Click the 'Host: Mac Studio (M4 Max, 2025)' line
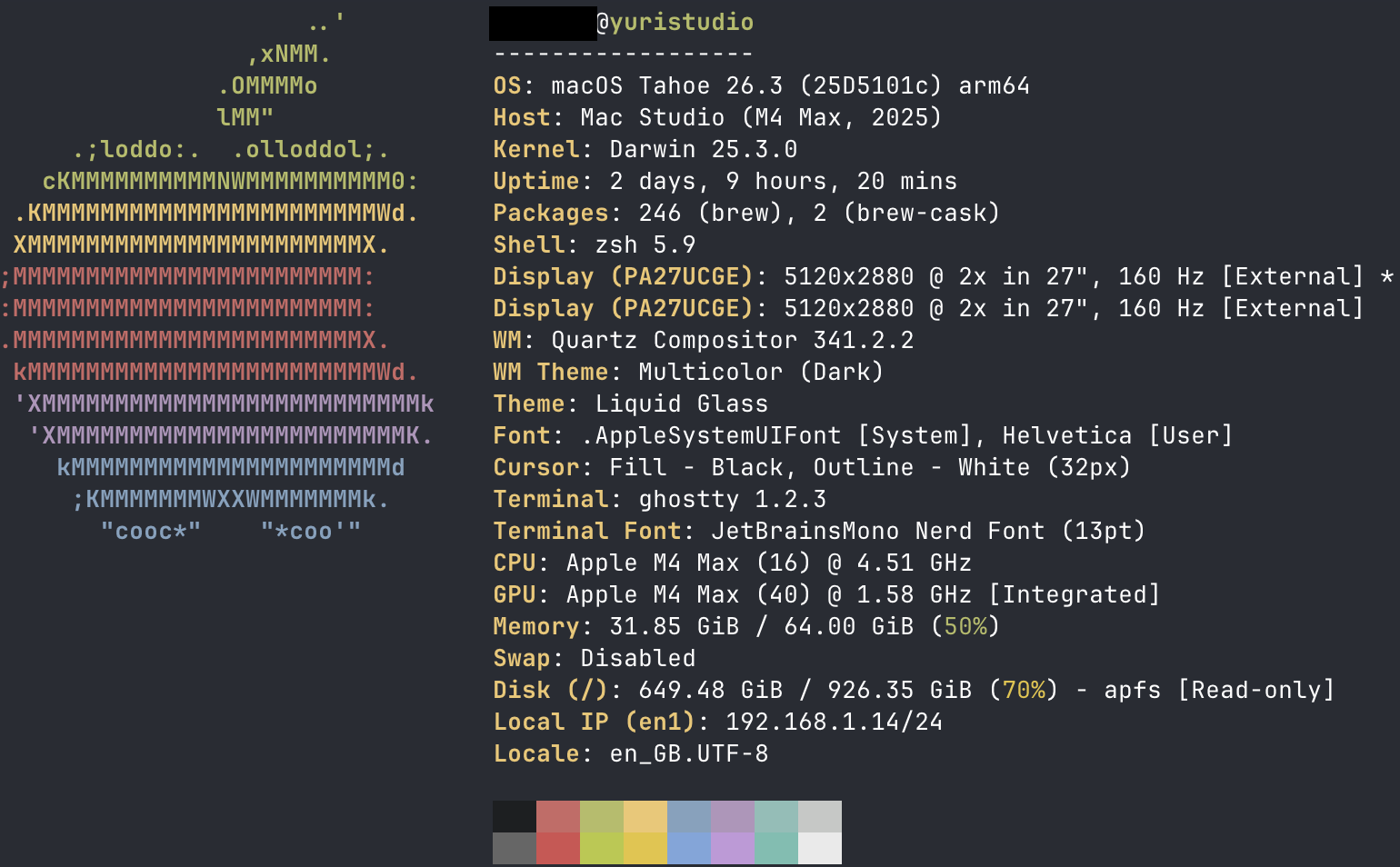Viewport: 1400px width, 867px height. (x=717, y=117)
